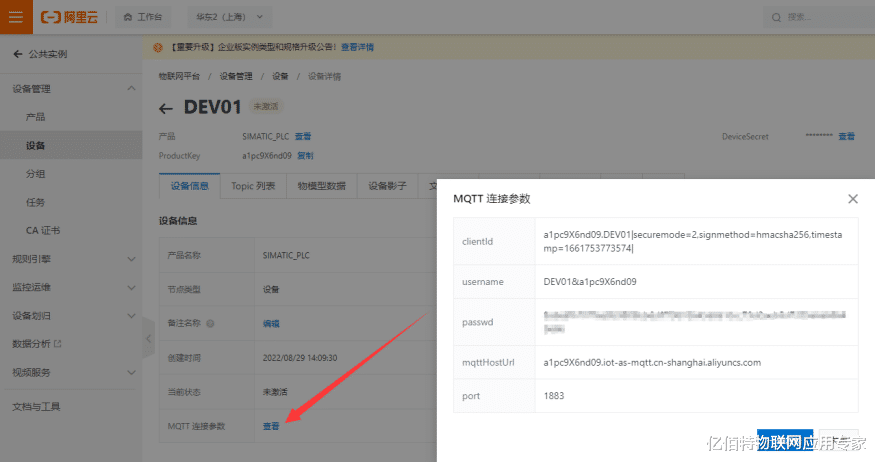Focus the top search box
This screenshot has height=462, width=875.
(x=819, y=17)
